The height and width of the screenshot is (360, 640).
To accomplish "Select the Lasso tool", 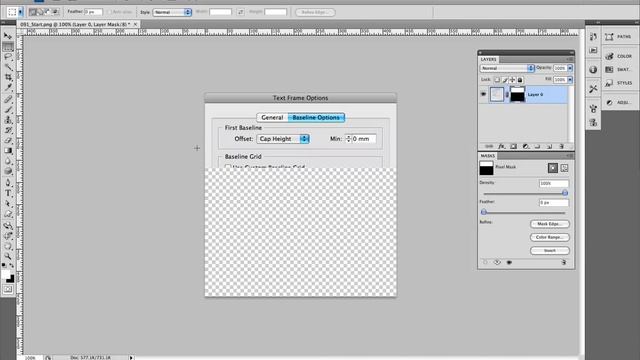I will 8,57.
